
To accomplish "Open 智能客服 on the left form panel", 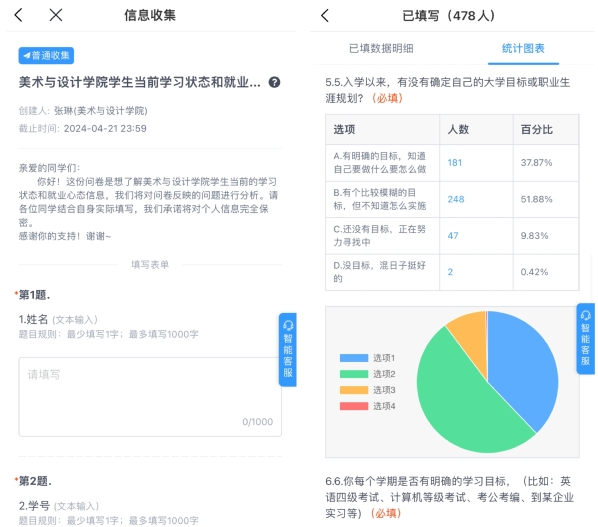I will tap(288, 350).
